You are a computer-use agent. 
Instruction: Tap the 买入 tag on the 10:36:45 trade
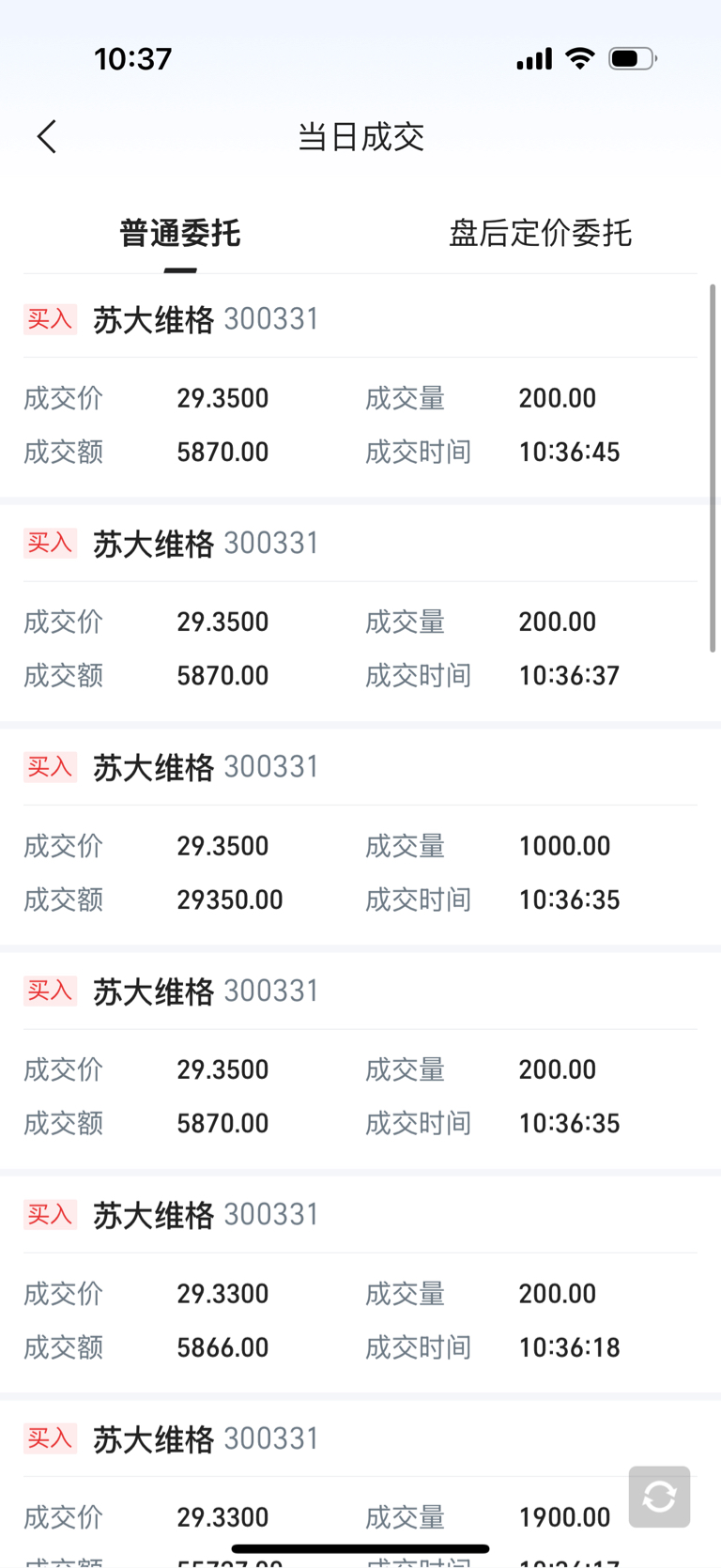50,319
